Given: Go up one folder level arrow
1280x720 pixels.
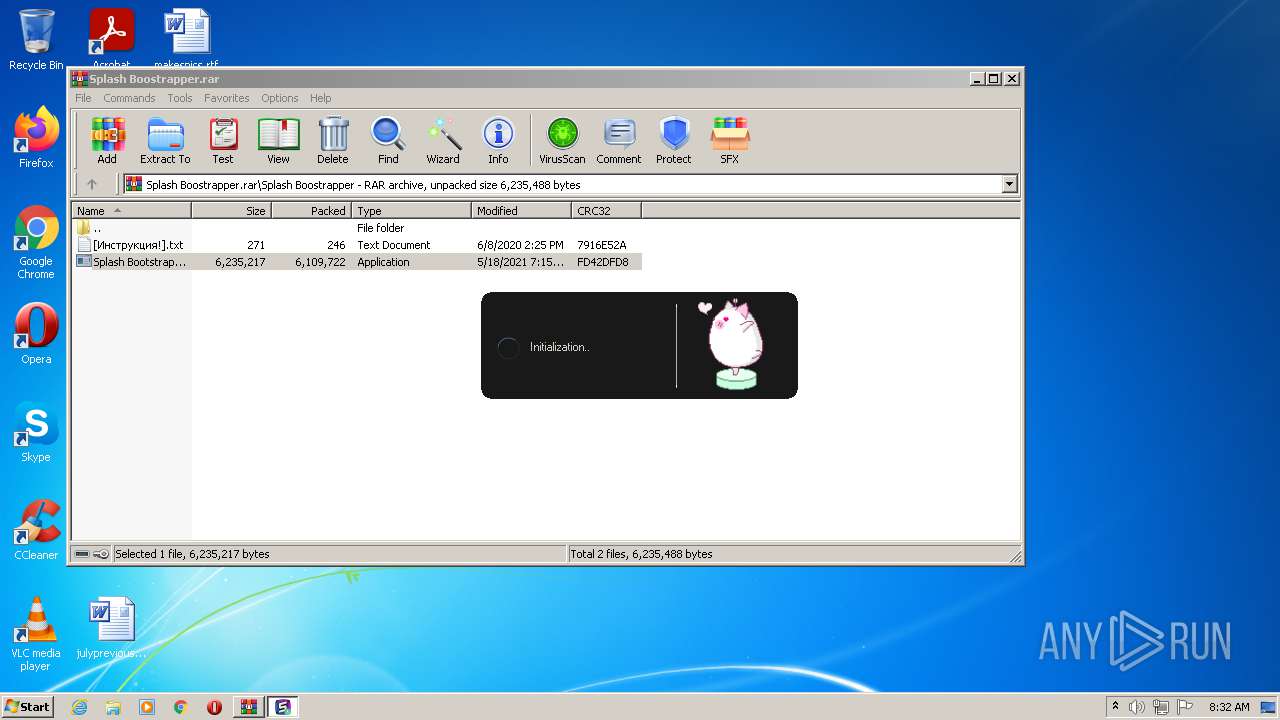Looking at the screenshot, I should [x=92, y=184].
